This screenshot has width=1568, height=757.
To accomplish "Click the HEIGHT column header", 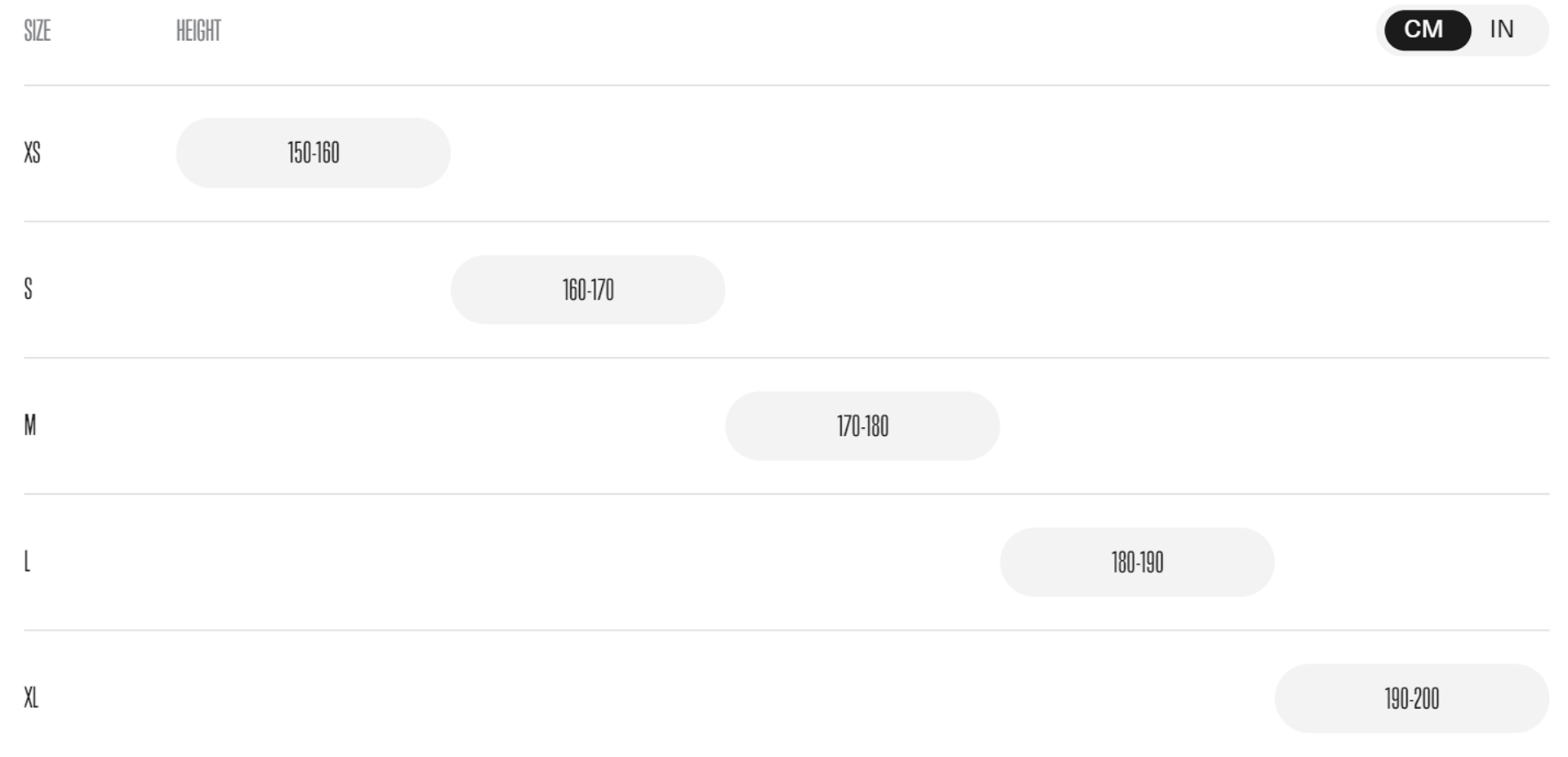I will 198,31.
